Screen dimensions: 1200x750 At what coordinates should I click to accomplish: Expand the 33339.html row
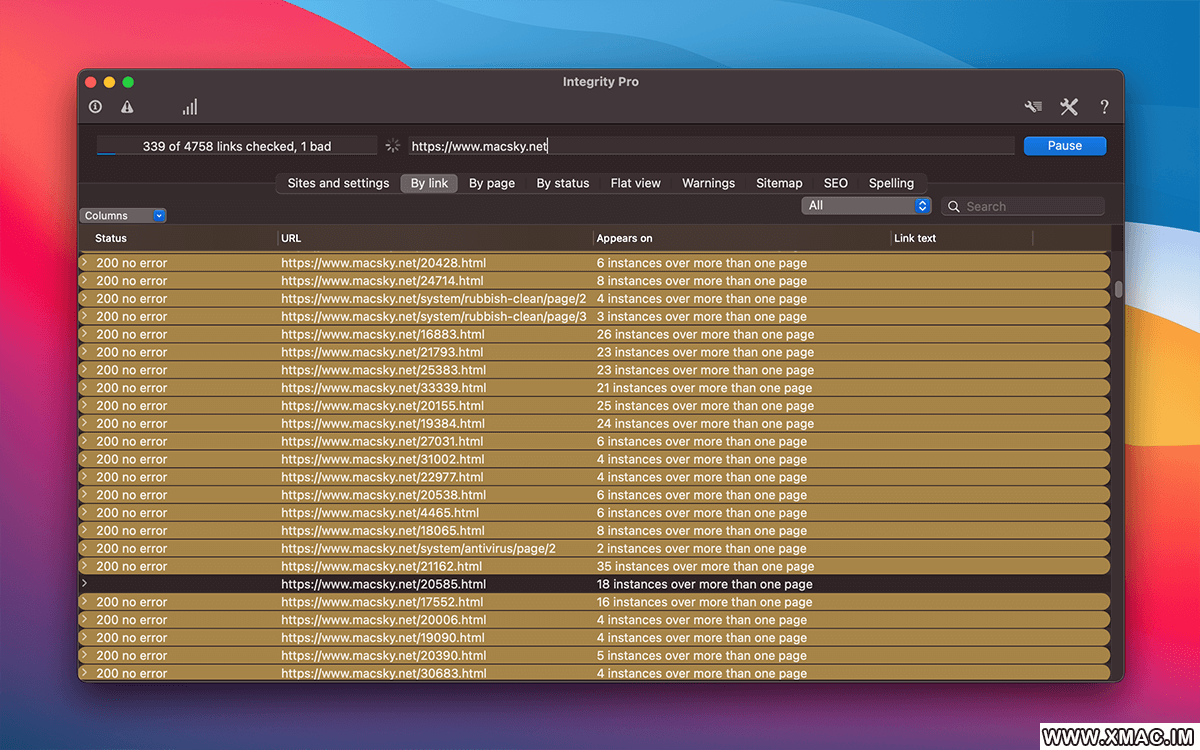(85, 388)
